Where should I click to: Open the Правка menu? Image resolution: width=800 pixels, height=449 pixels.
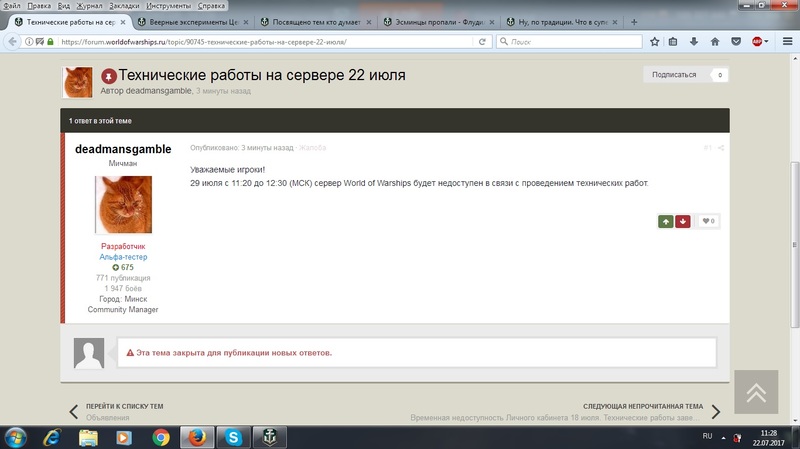pos(39,6)
